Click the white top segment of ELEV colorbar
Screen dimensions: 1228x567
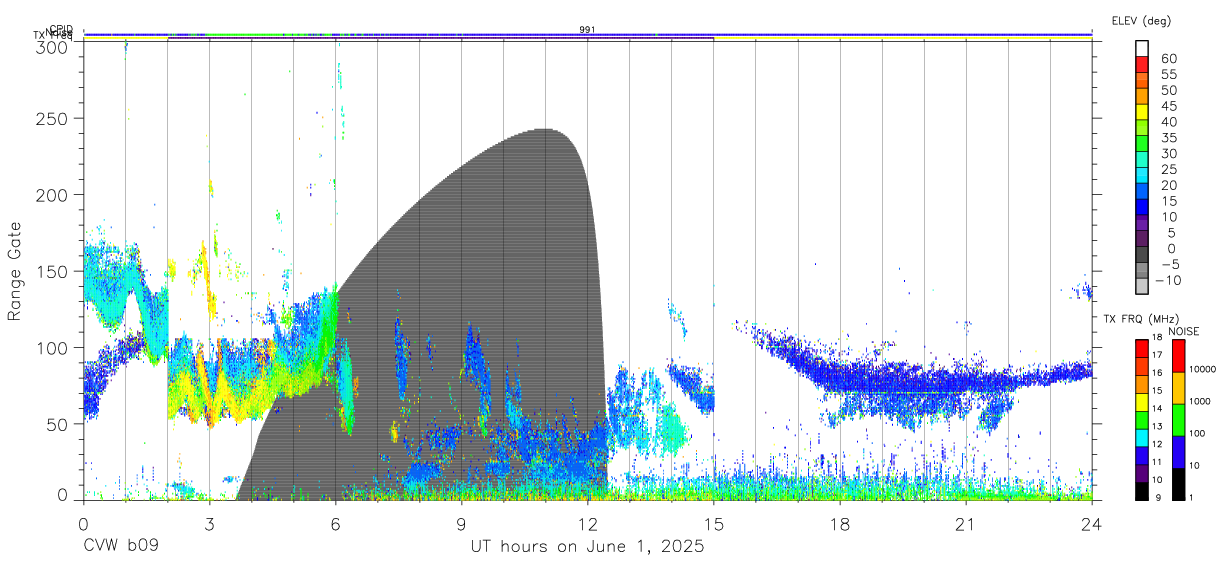point(1142,49)
